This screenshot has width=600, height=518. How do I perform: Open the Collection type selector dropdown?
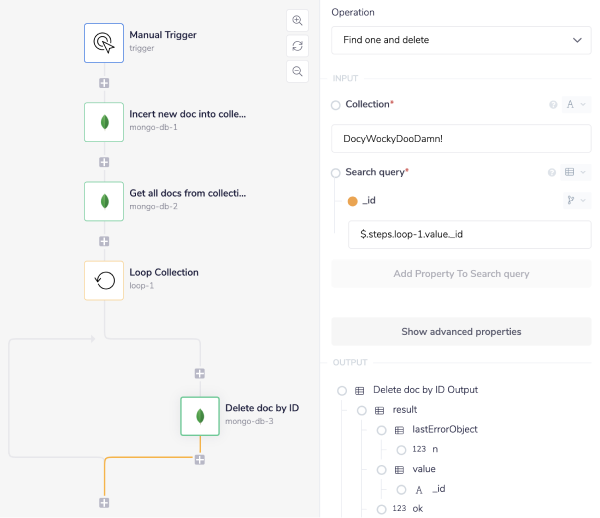(577, 104)
